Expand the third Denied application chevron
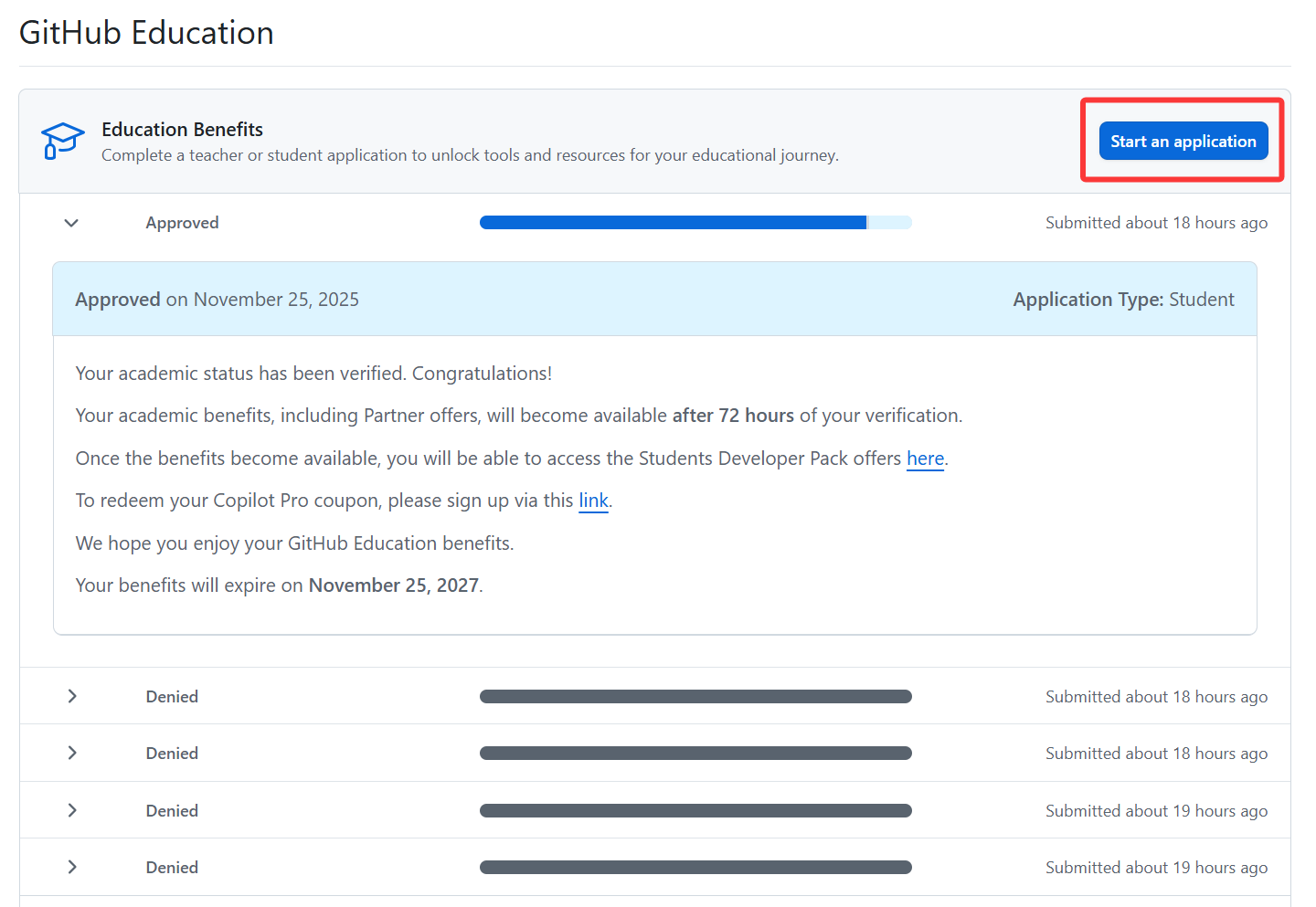Screen dimensions: 1316x907 71,810
